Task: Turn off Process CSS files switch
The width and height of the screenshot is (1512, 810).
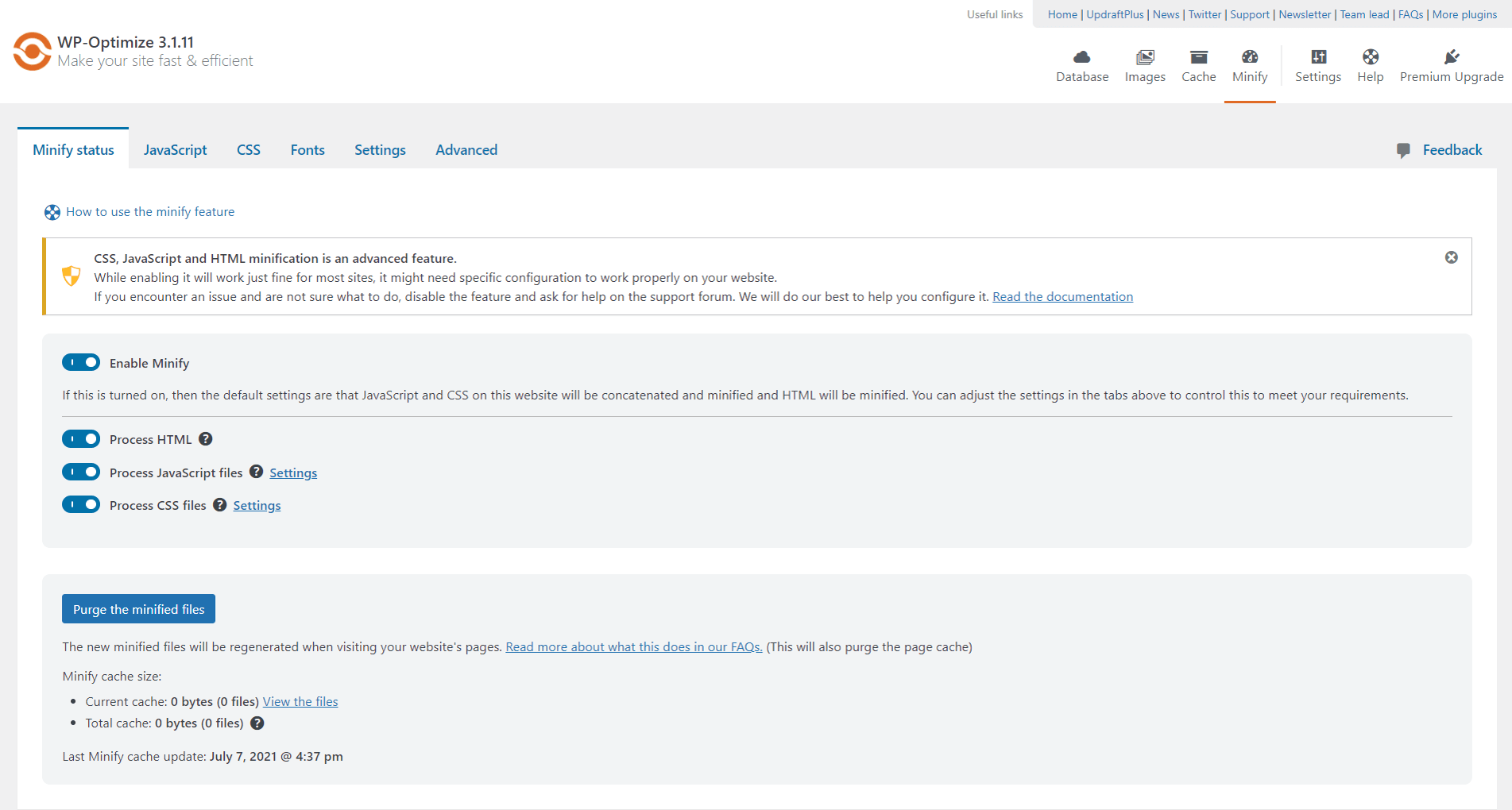Action: point(81,505)
